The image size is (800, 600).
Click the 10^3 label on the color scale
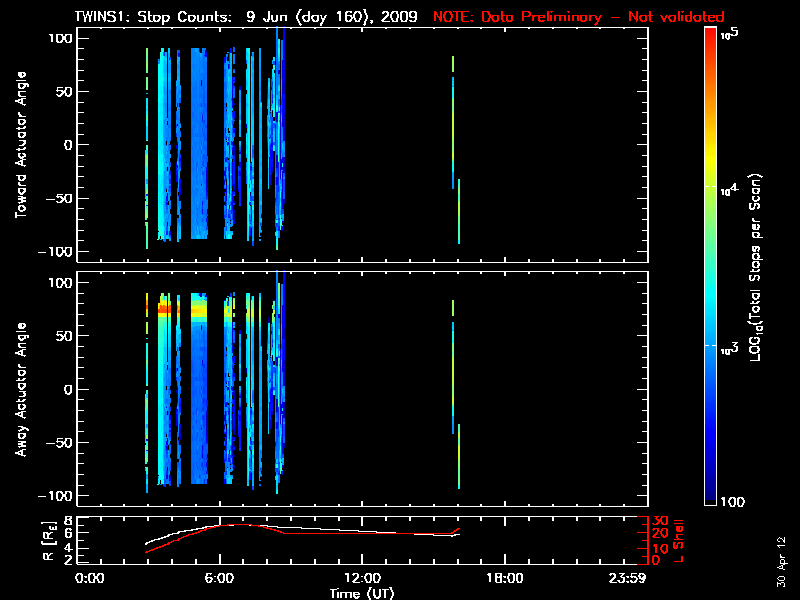tap(729, 345)
